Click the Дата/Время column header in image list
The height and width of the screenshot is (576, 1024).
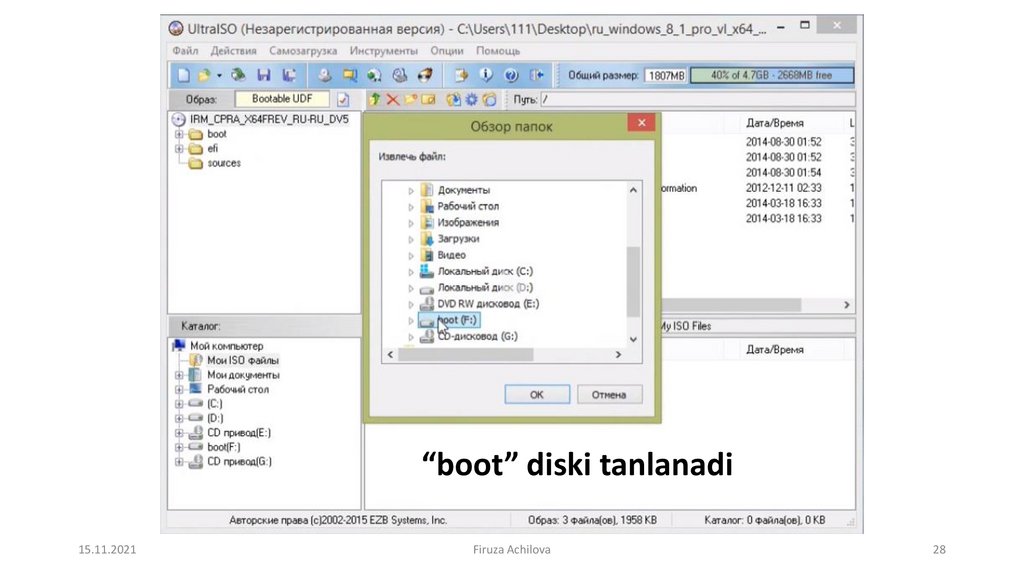point(775,123)
